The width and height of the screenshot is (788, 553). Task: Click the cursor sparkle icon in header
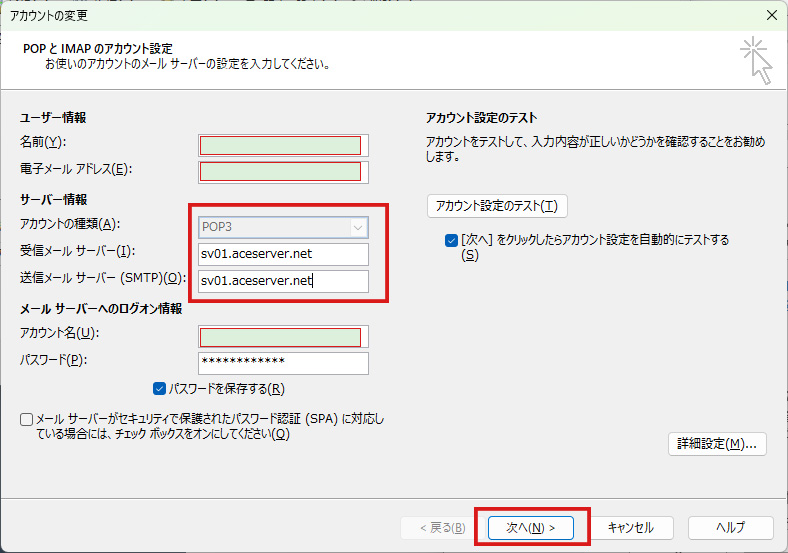[x=756, y=61]
